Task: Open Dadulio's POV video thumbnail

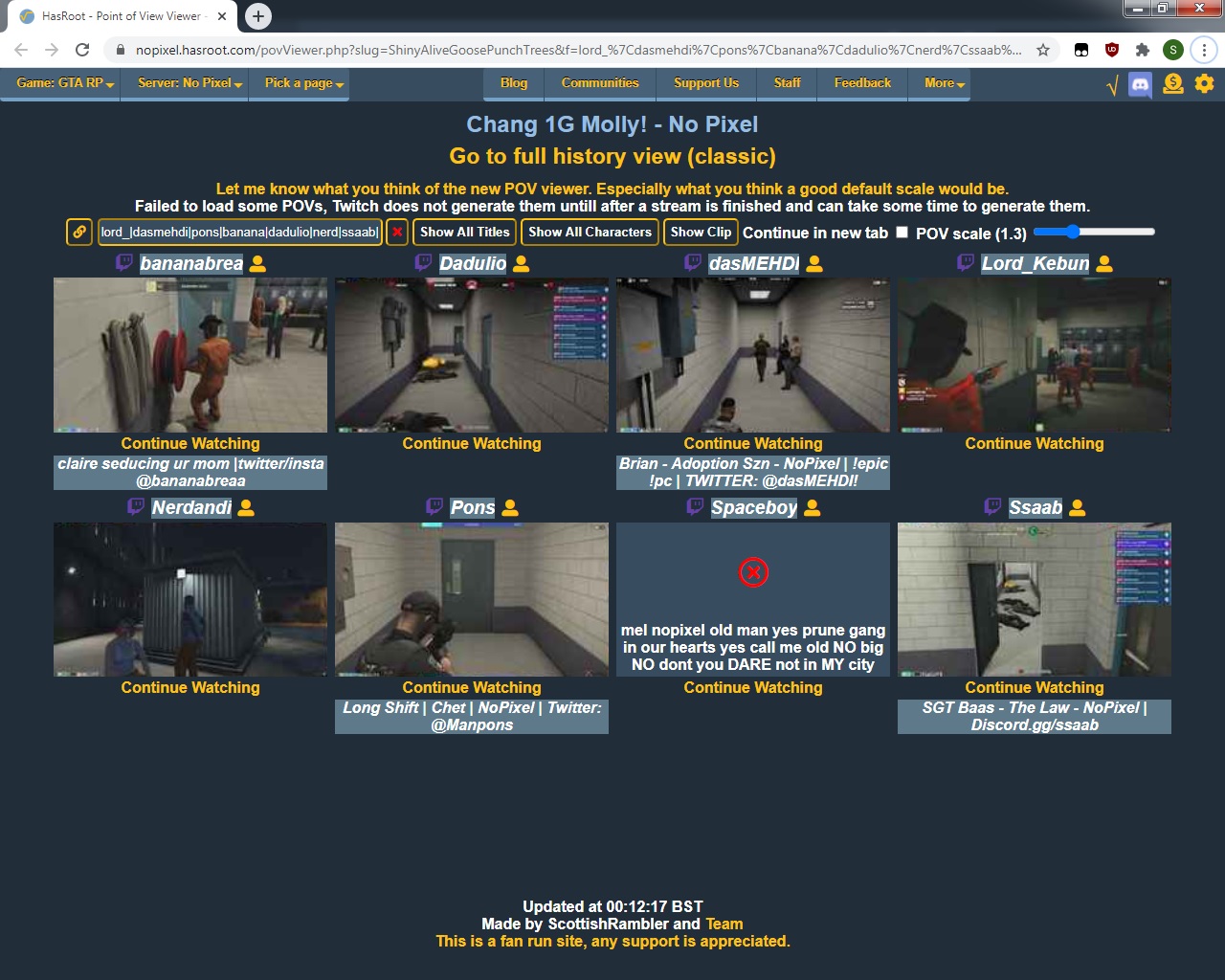Action: 472,355
